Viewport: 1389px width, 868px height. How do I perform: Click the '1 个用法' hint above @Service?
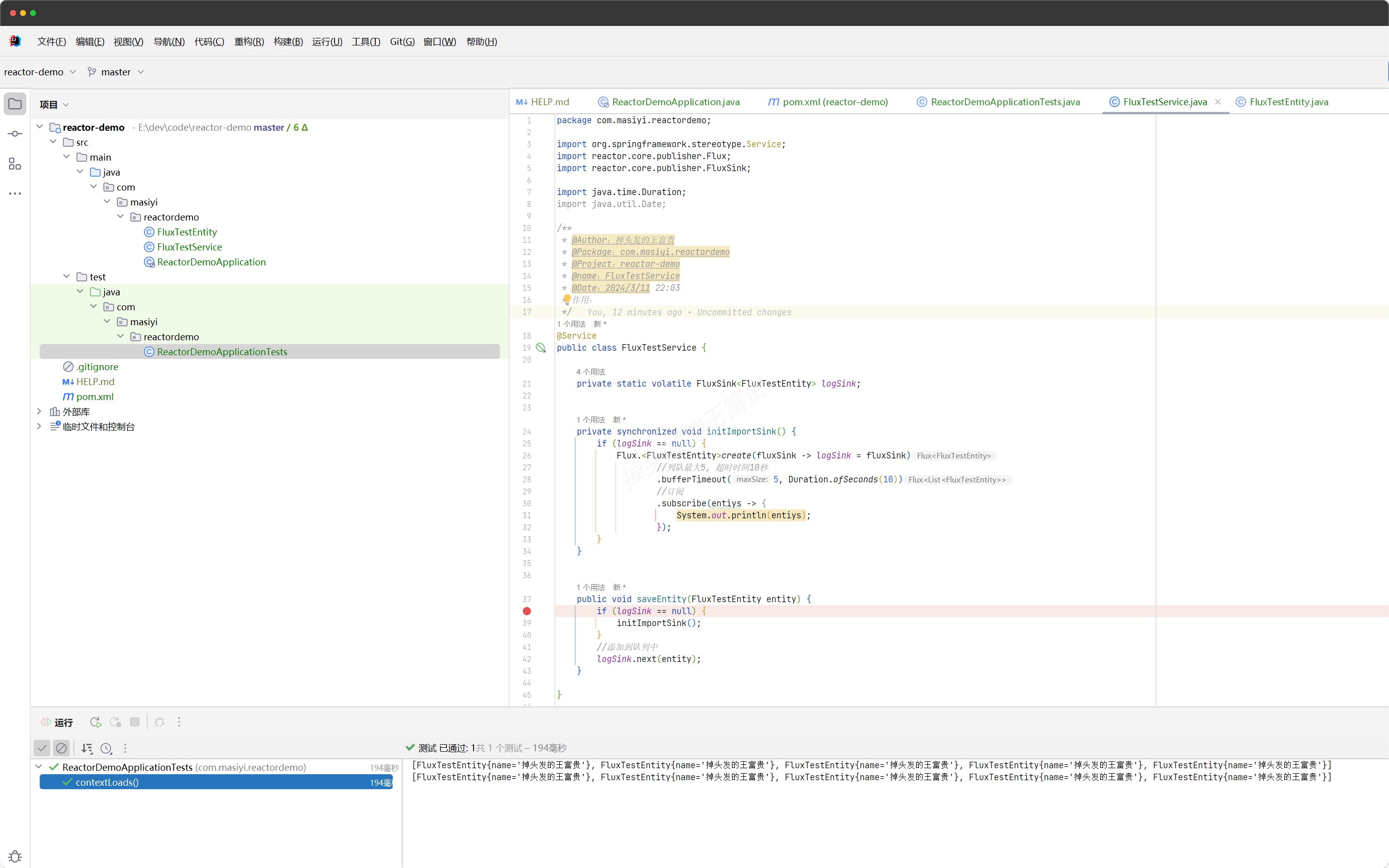pos(571,324)
